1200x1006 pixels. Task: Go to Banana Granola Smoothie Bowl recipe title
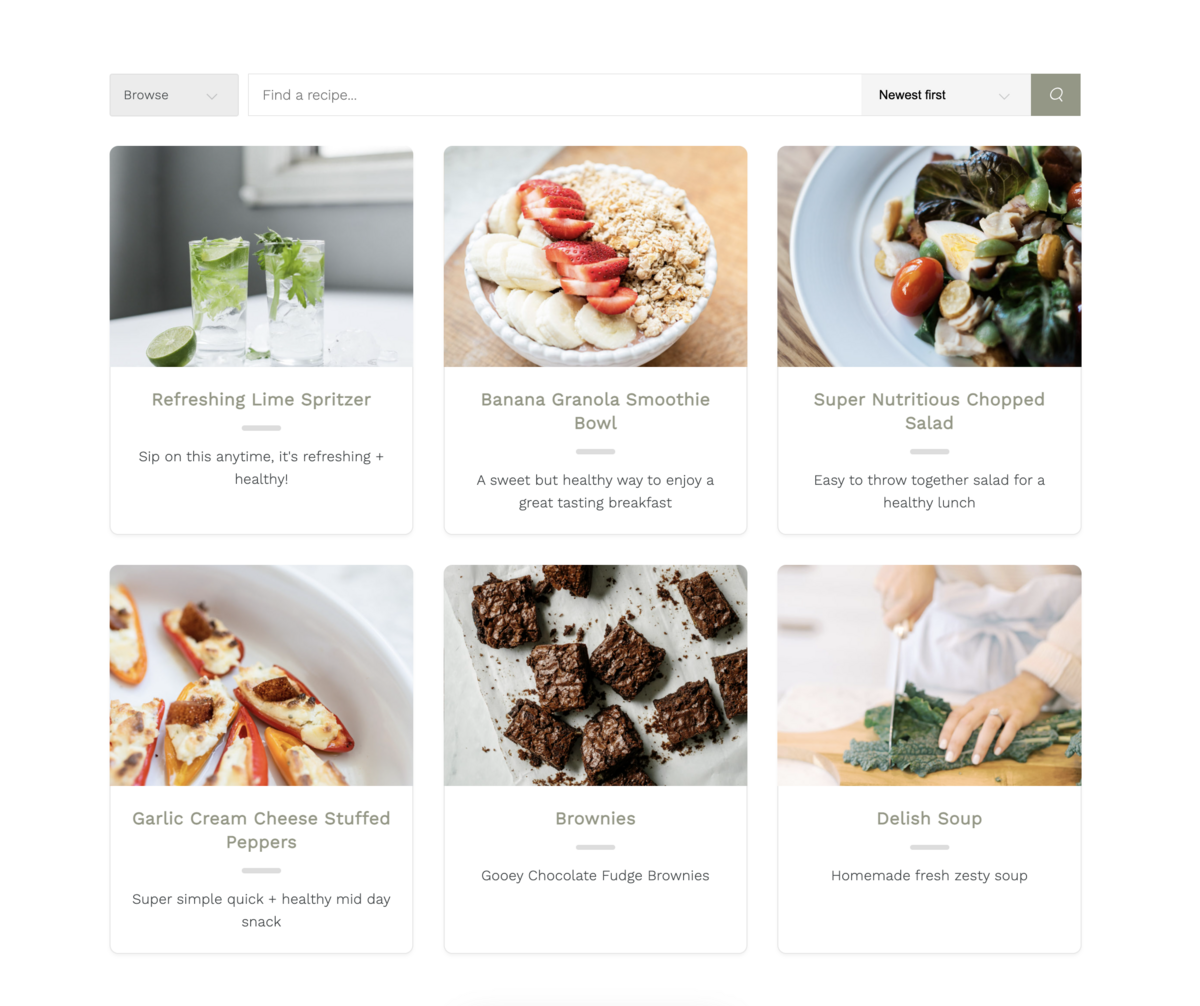tap(595, 411)
